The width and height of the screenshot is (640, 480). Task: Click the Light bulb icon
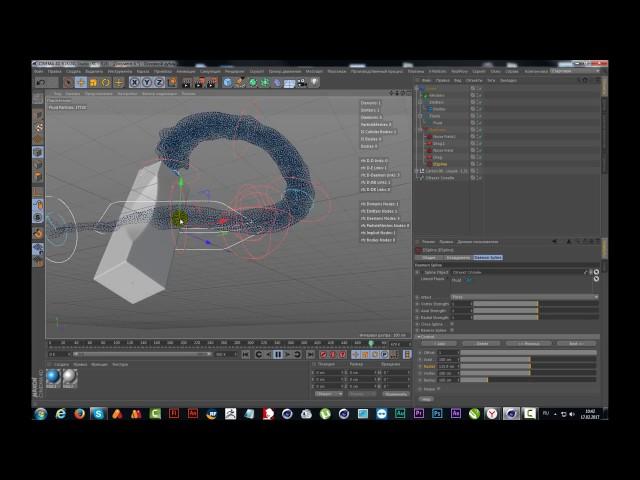tap(314, 83)
